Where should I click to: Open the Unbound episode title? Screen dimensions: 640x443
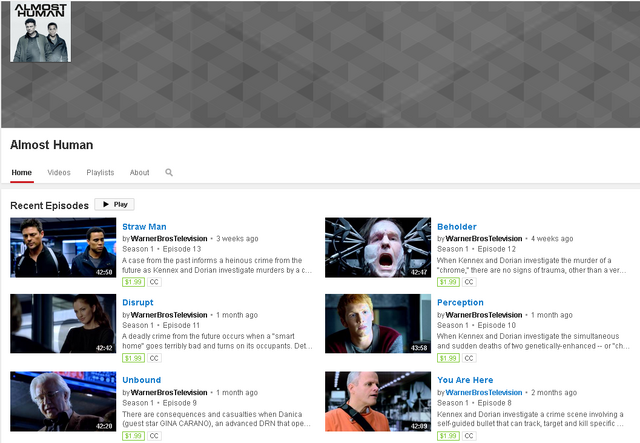(141, 380)
